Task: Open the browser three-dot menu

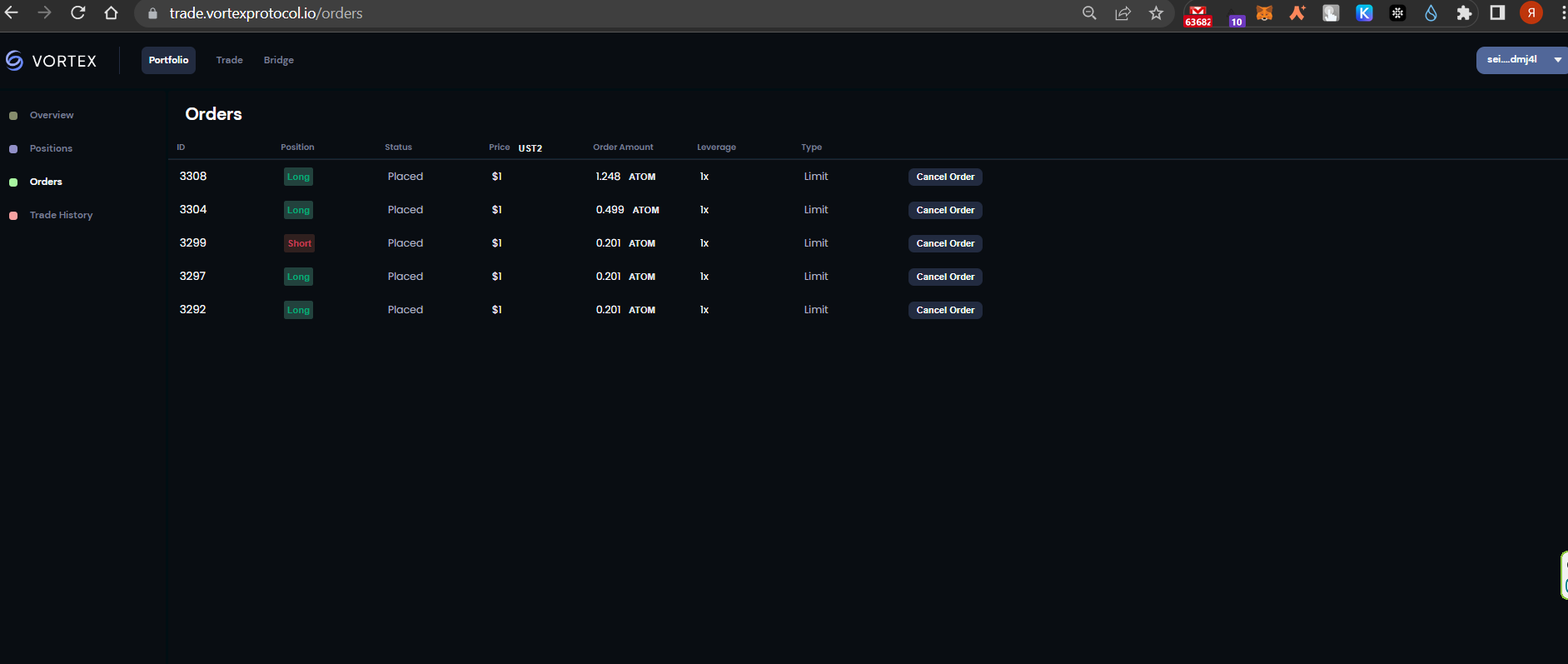Action: tap(1563, 12)
